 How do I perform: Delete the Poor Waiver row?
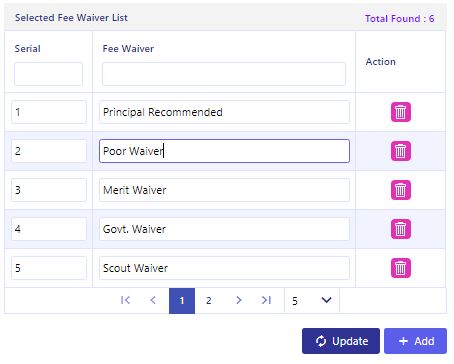pos(401,151)
